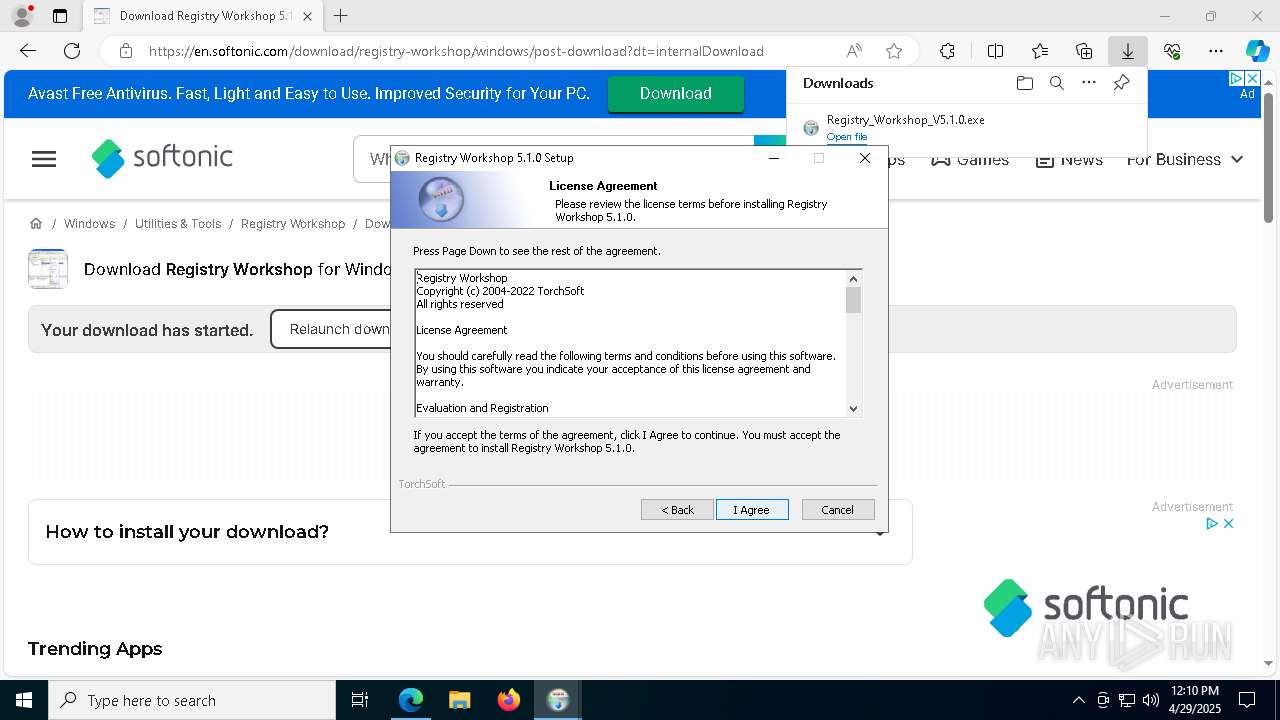The image size is (1280, 720).
Task: Search downloads using magnifier icon
Action: click(1056, 83)
